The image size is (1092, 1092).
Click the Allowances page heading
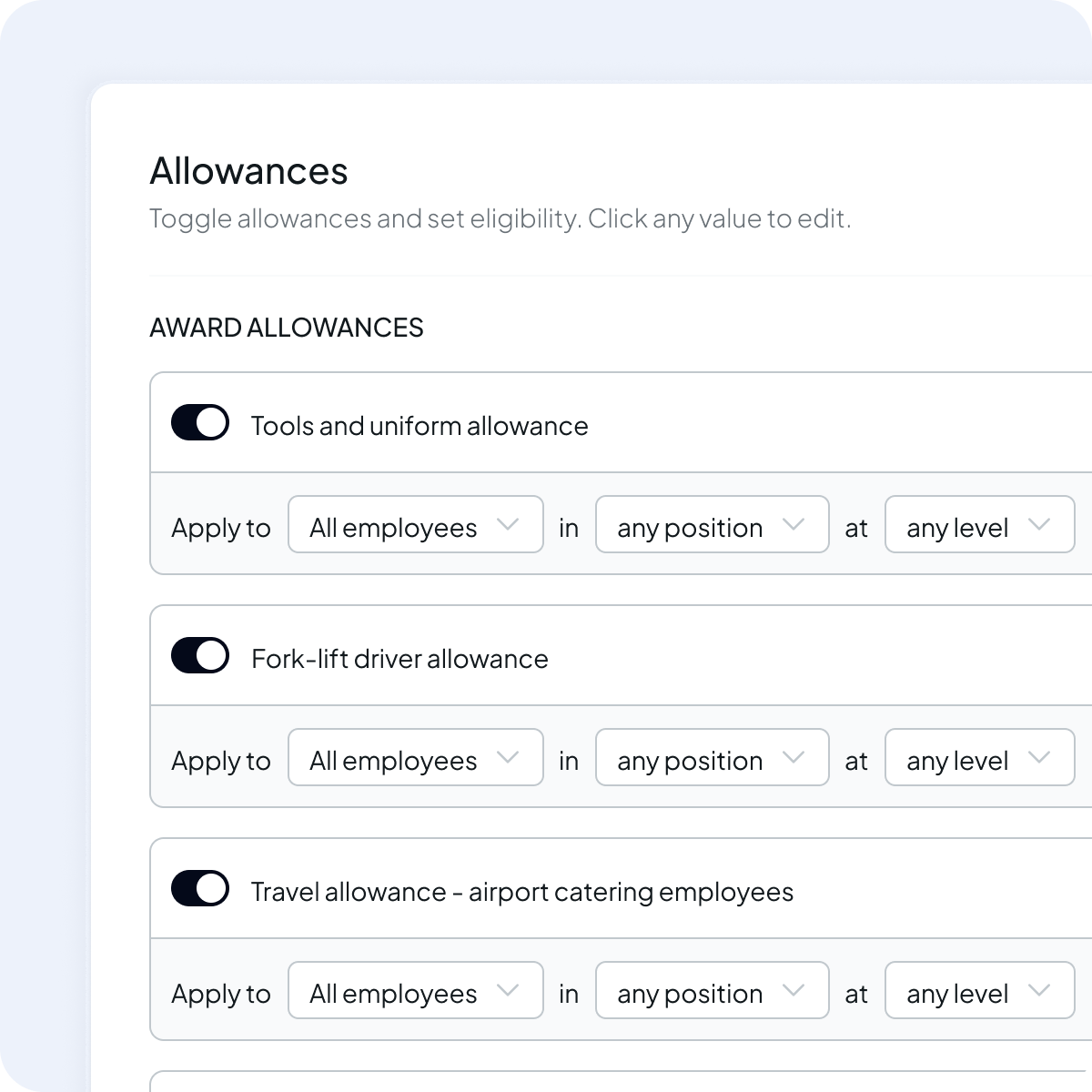(249, 171)
